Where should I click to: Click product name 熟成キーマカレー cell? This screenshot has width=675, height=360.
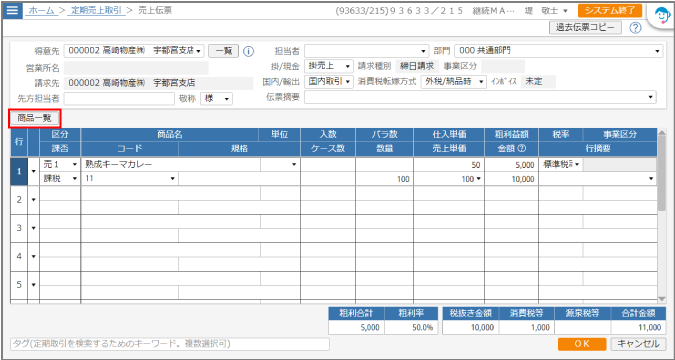point(170,164)
